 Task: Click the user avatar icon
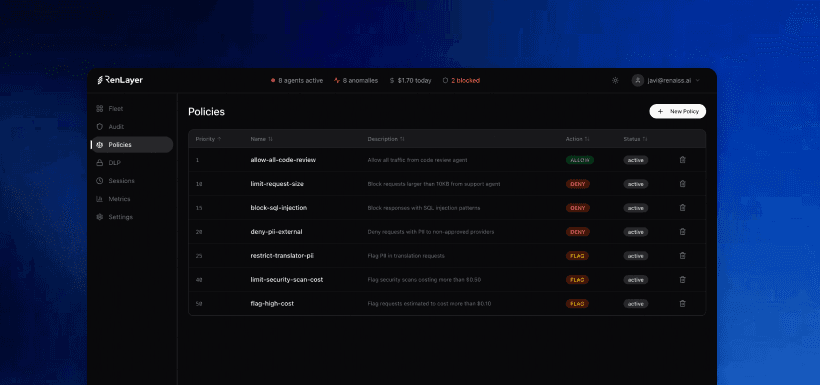tap(637, 81)
